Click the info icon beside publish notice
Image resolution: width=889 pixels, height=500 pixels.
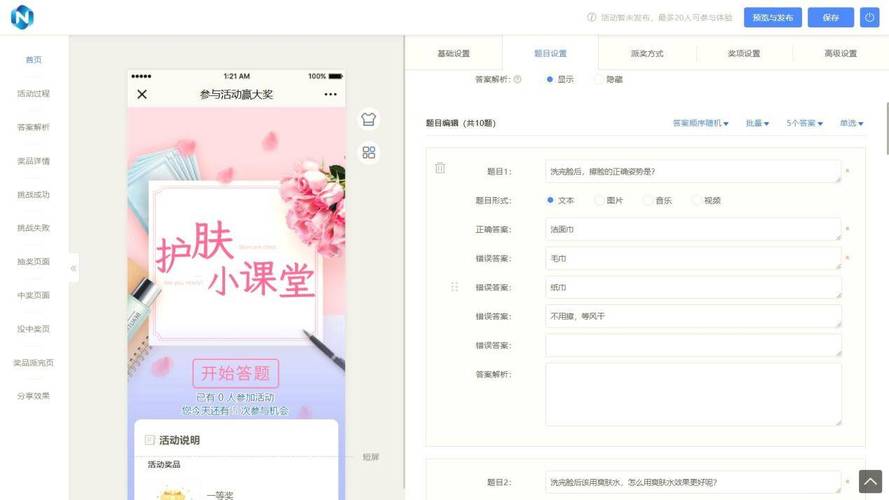click(591, 18)
